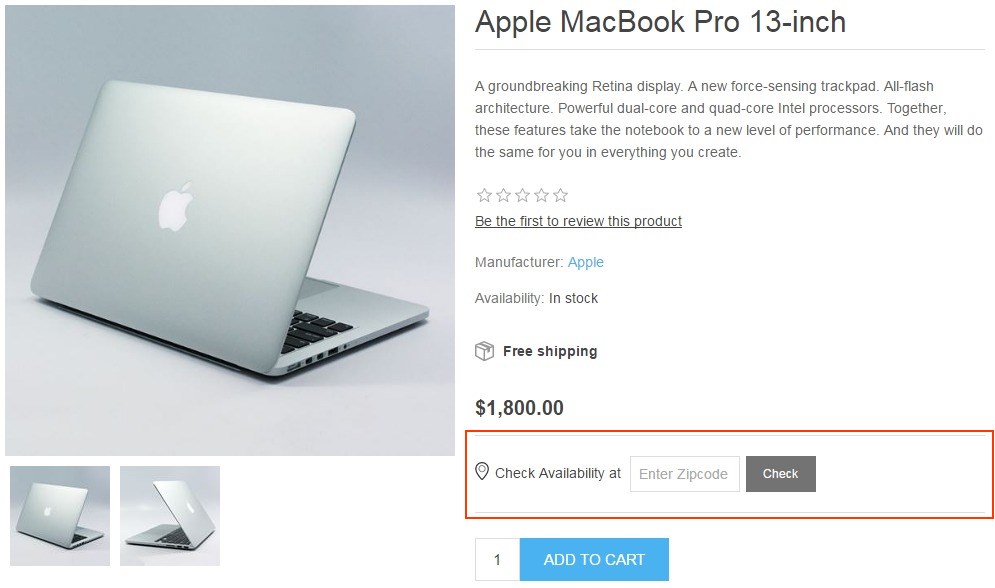Click the 'Check Availability at' label
This screenshot has height=588, width=995.
(x=558, y=473)
